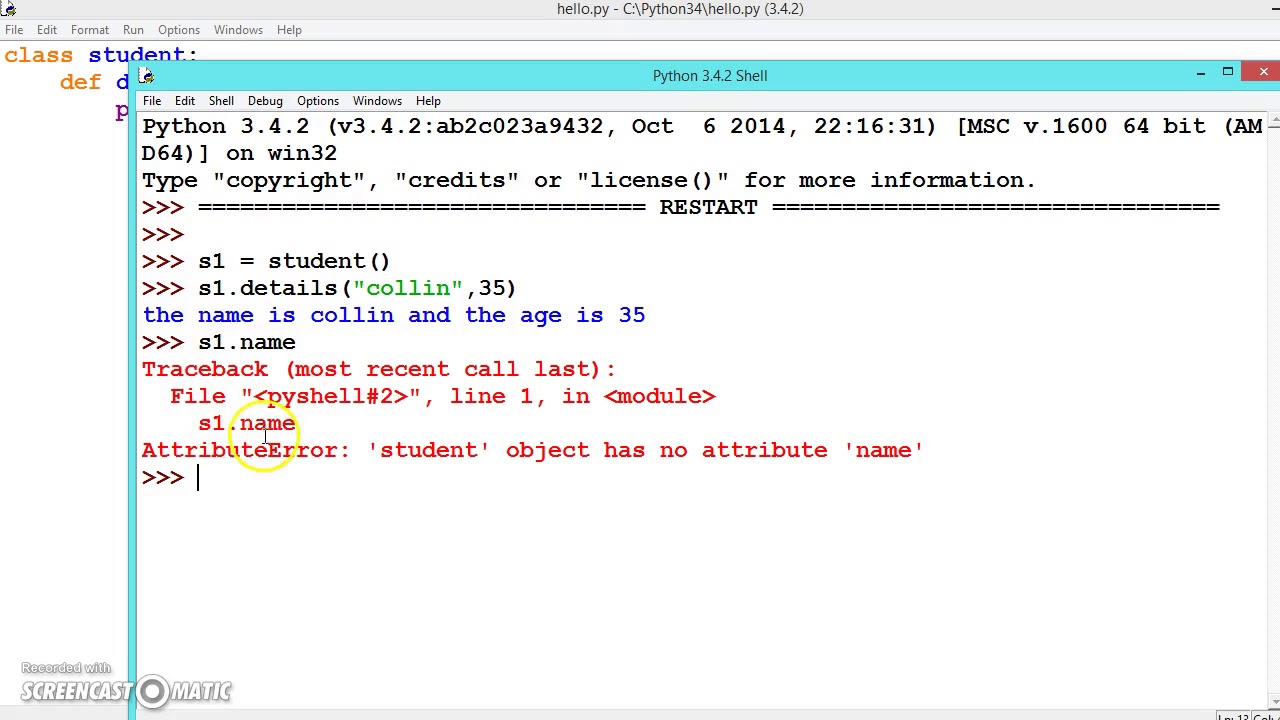This screenshot has width=1280, height=720.
Task: Close the Python 3.4.2 Shell window
Action: pos(1263,72)
